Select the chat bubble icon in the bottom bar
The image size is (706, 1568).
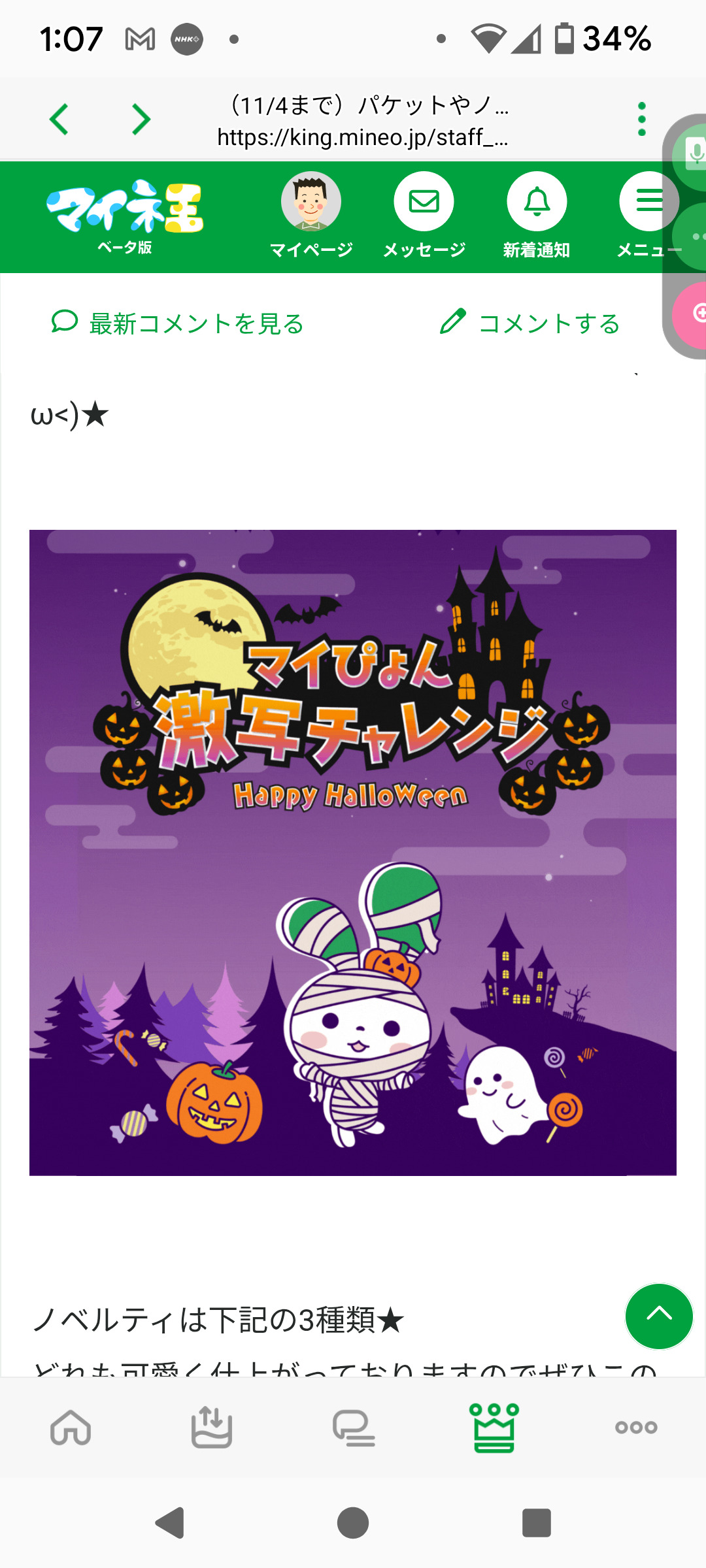[354, 1428]
